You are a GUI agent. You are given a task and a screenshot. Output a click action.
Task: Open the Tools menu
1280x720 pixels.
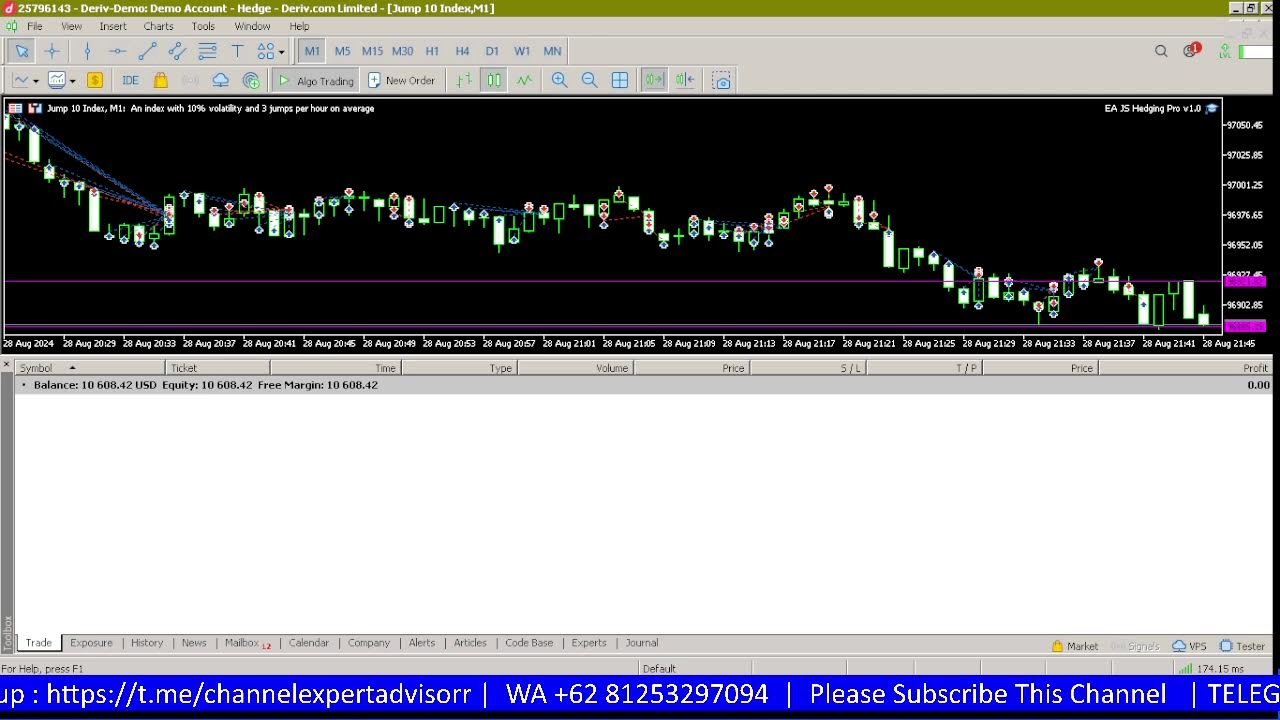point(203,26)
